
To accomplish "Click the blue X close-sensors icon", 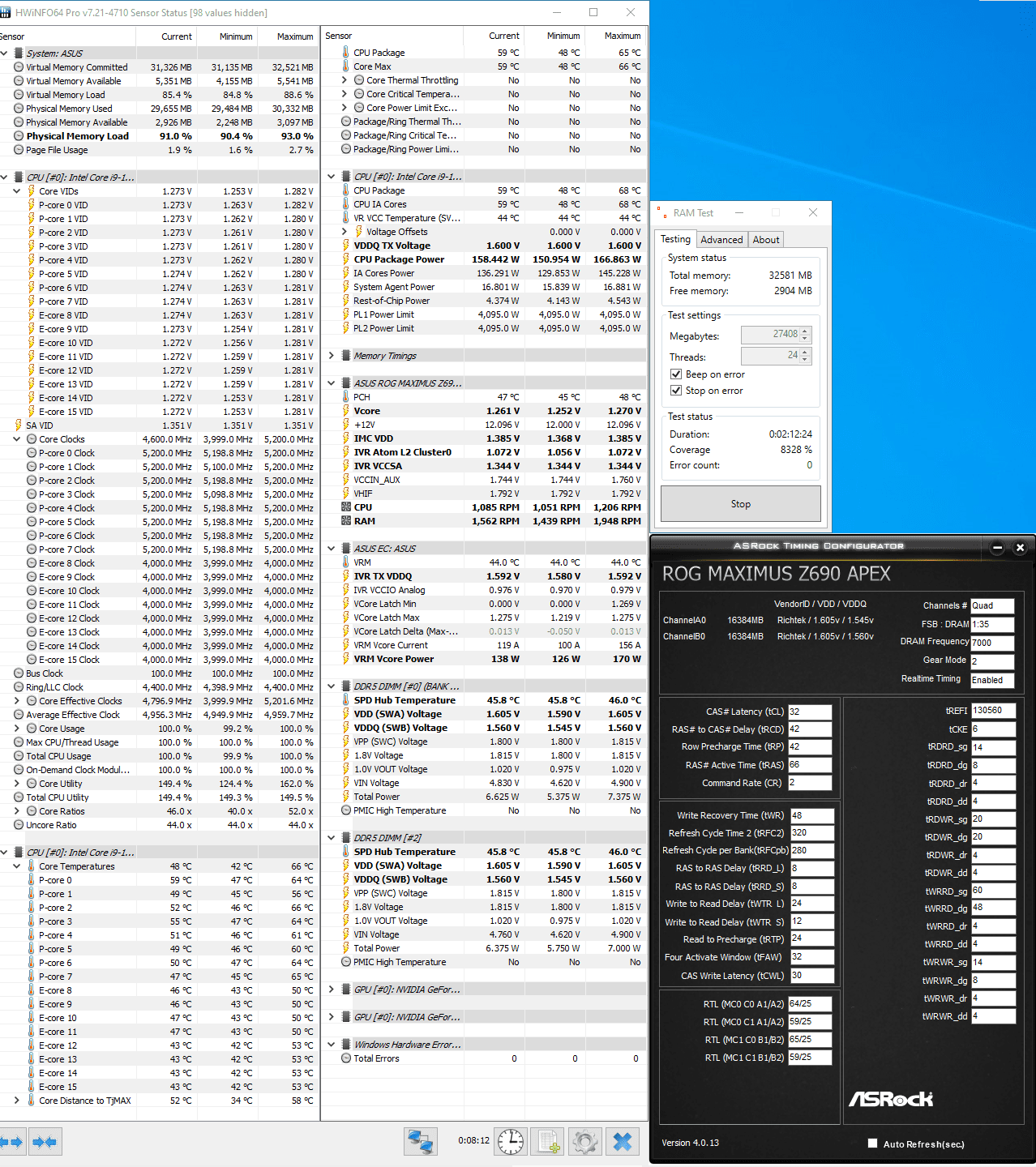I will click(623, 1142).
